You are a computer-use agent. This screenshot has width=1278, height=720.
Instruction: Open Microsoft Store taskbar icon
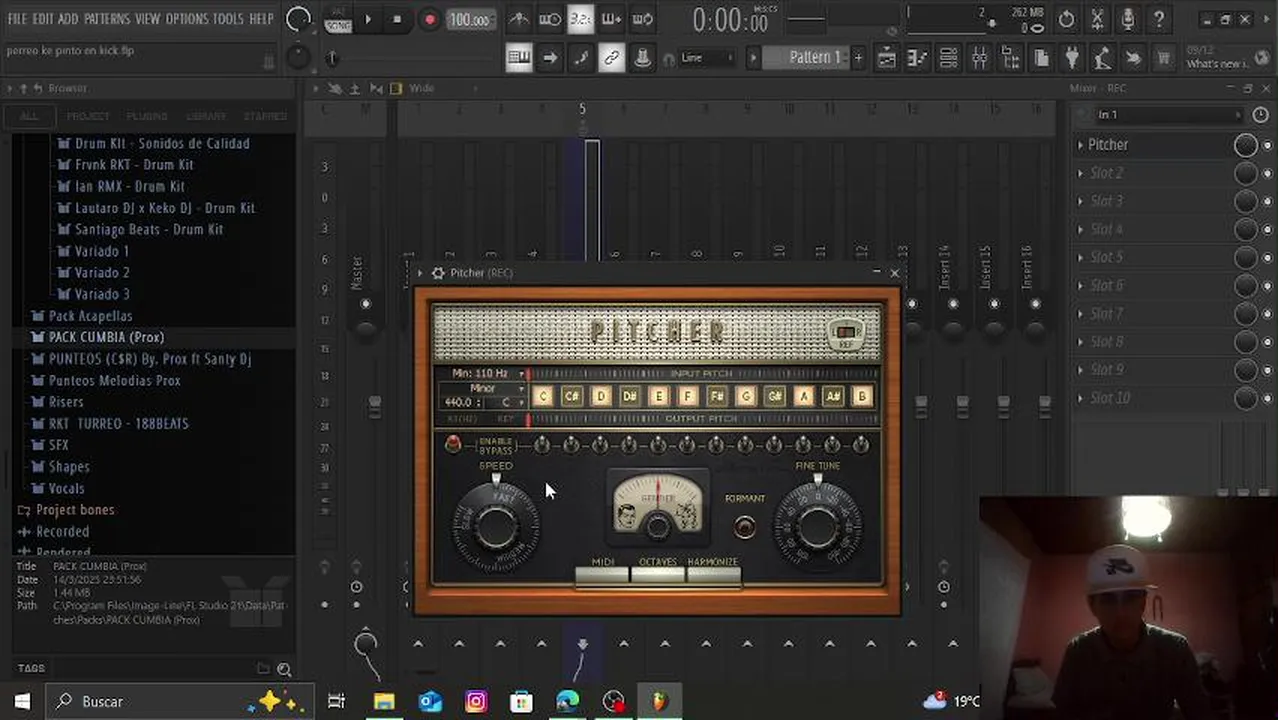[x=522, y=702]
